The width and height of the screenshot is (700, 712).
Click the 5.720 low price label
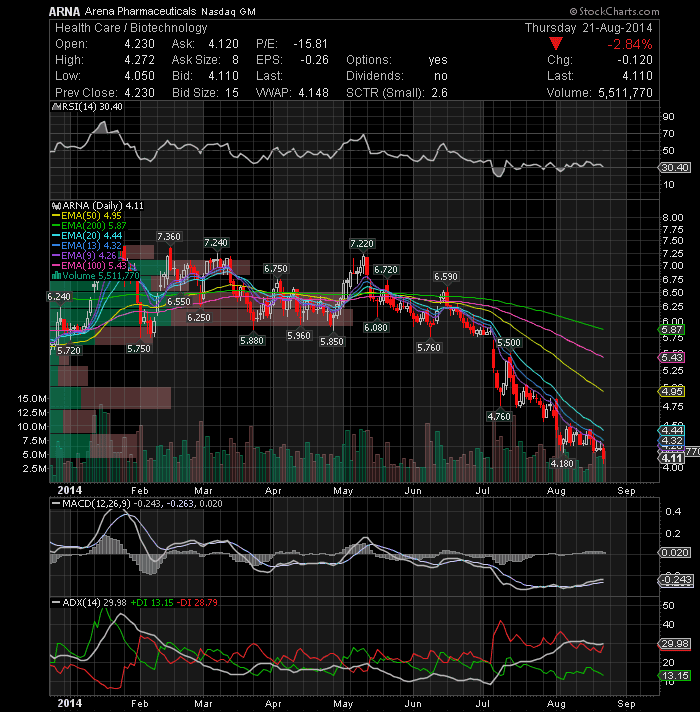coord(69,351)
